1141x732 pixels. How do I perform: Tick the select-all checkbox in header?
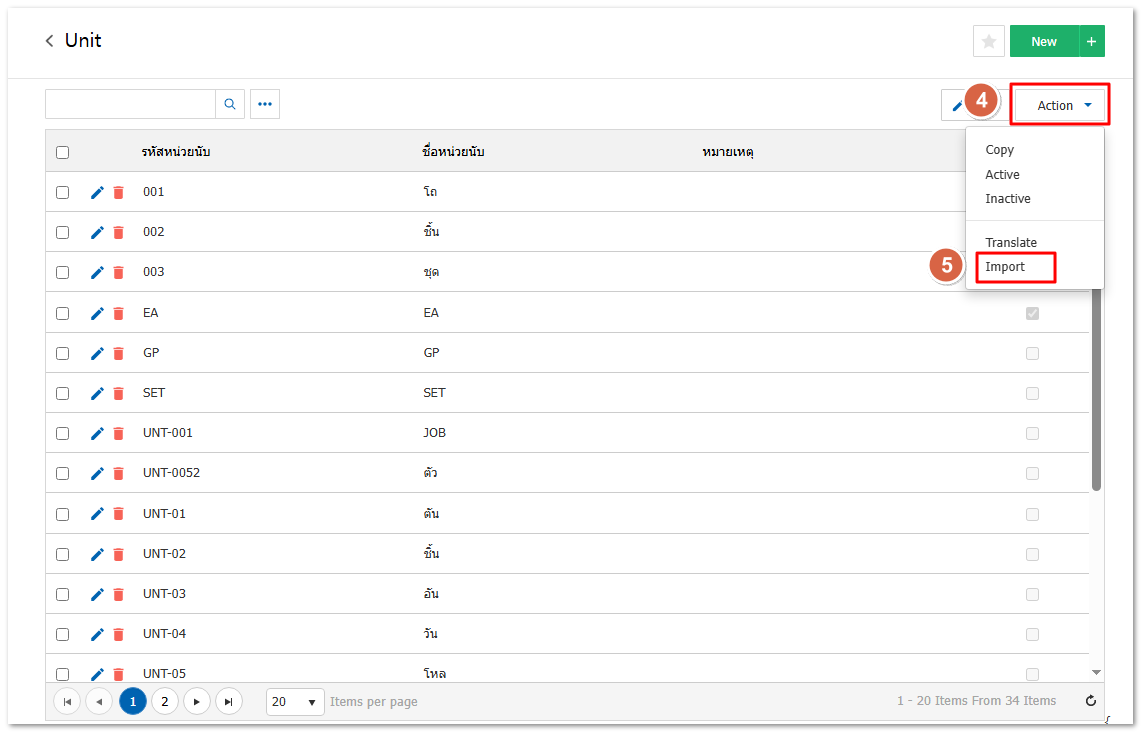tap(63, 152)
